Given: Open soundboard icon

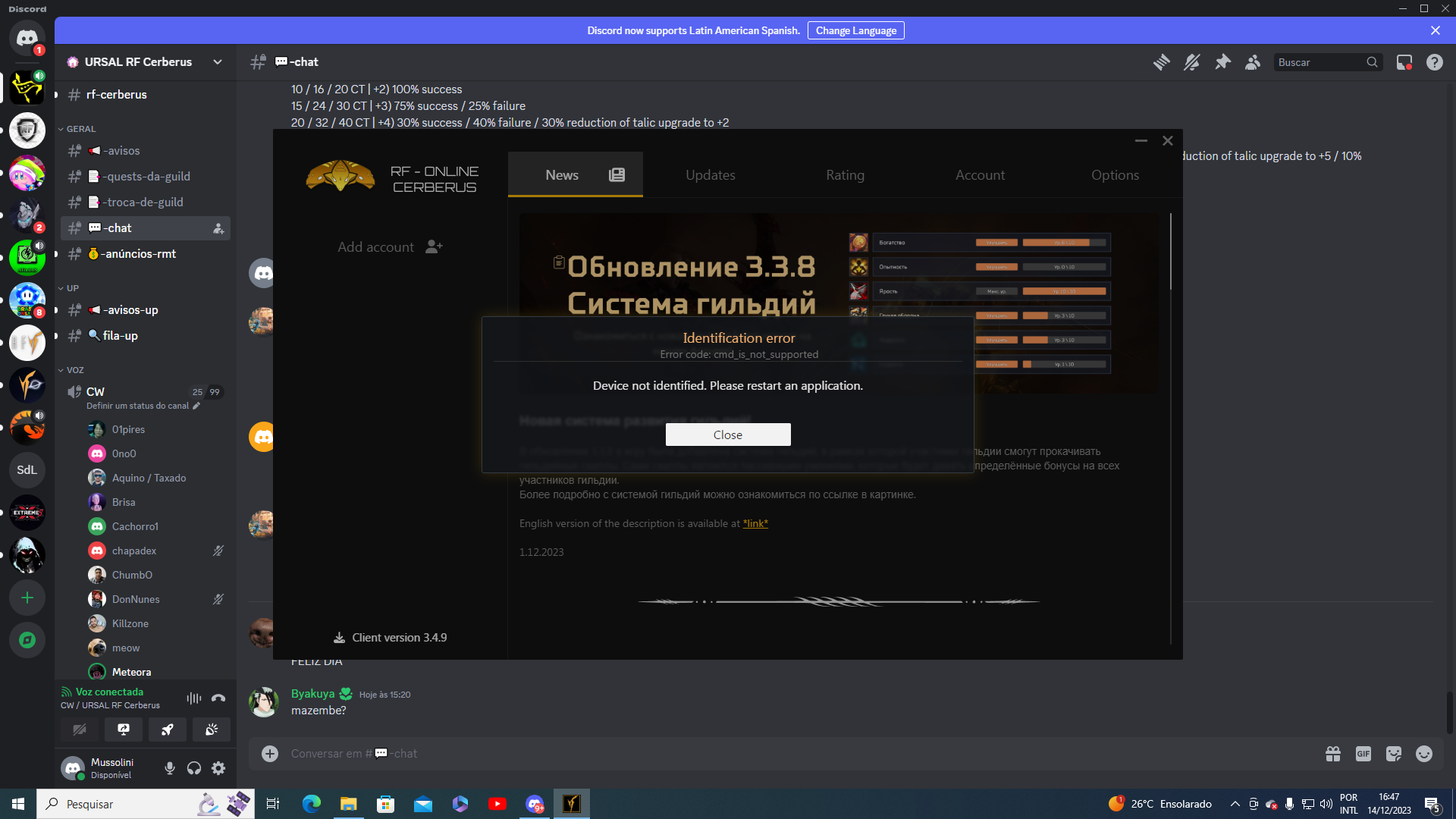Looking at the screenshot, I should 212,730.
